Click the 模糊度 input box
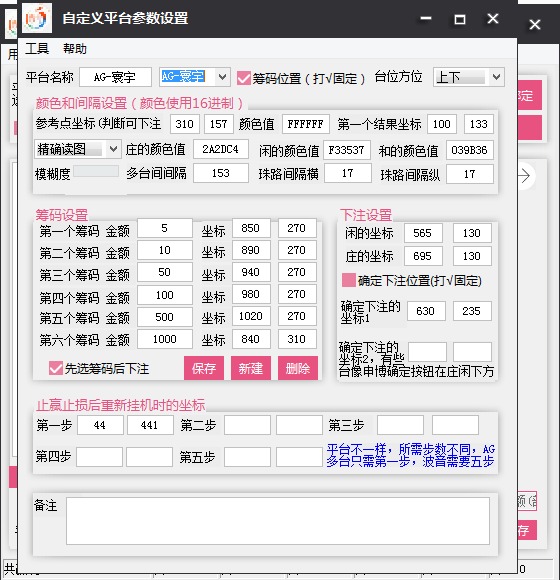 (96, 171)
